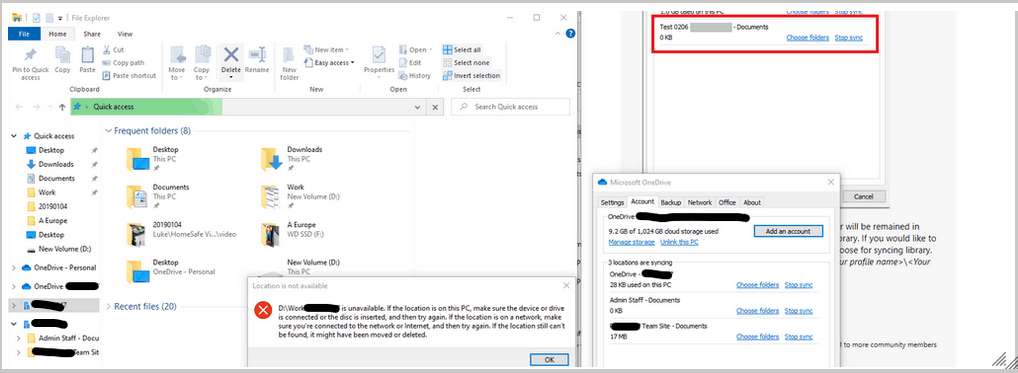Switch to the Share ribbon tab

pyautogui.click(x=92, y=34)
